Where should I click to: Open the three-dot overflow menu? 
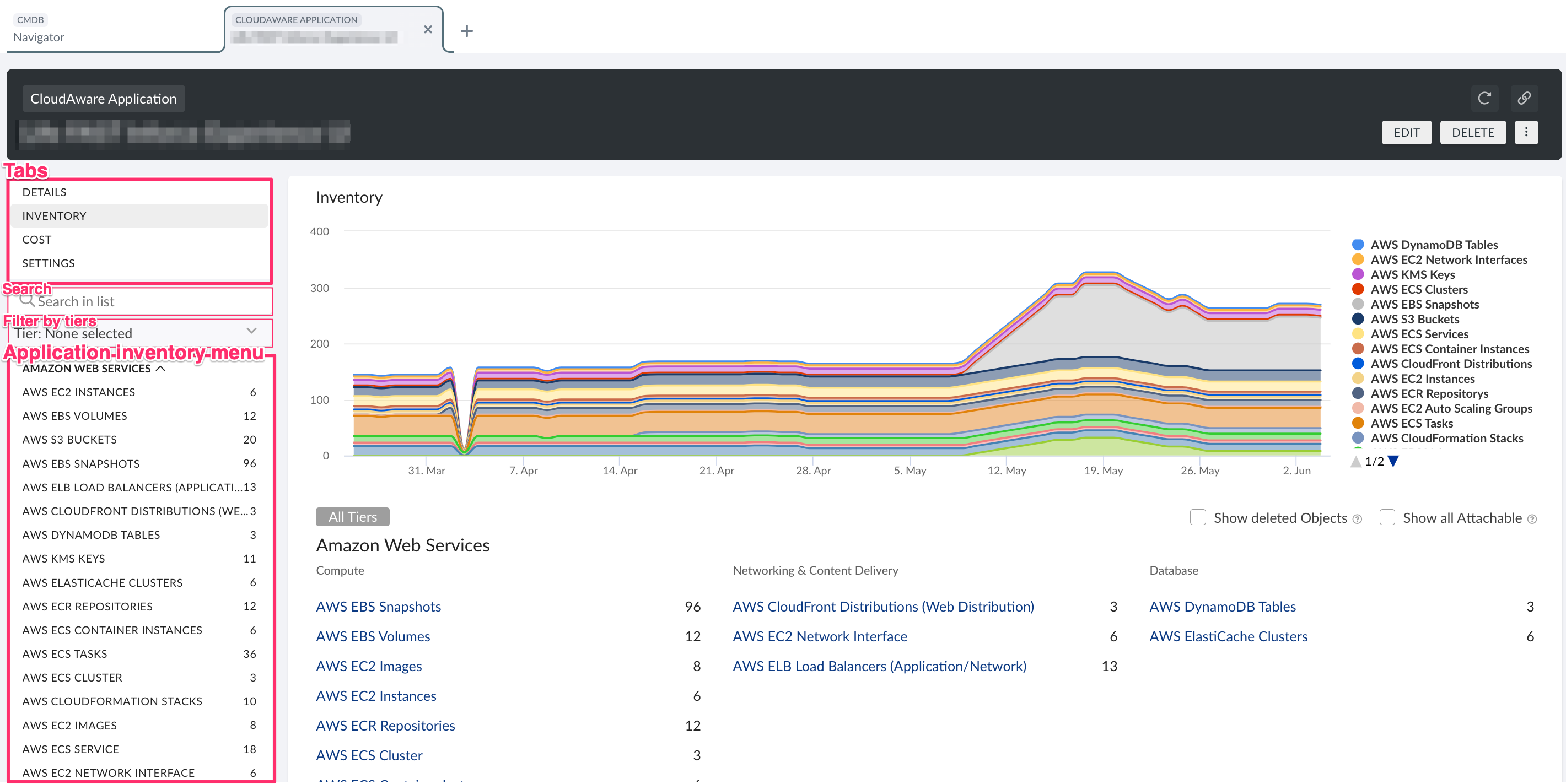point(1526,132)
